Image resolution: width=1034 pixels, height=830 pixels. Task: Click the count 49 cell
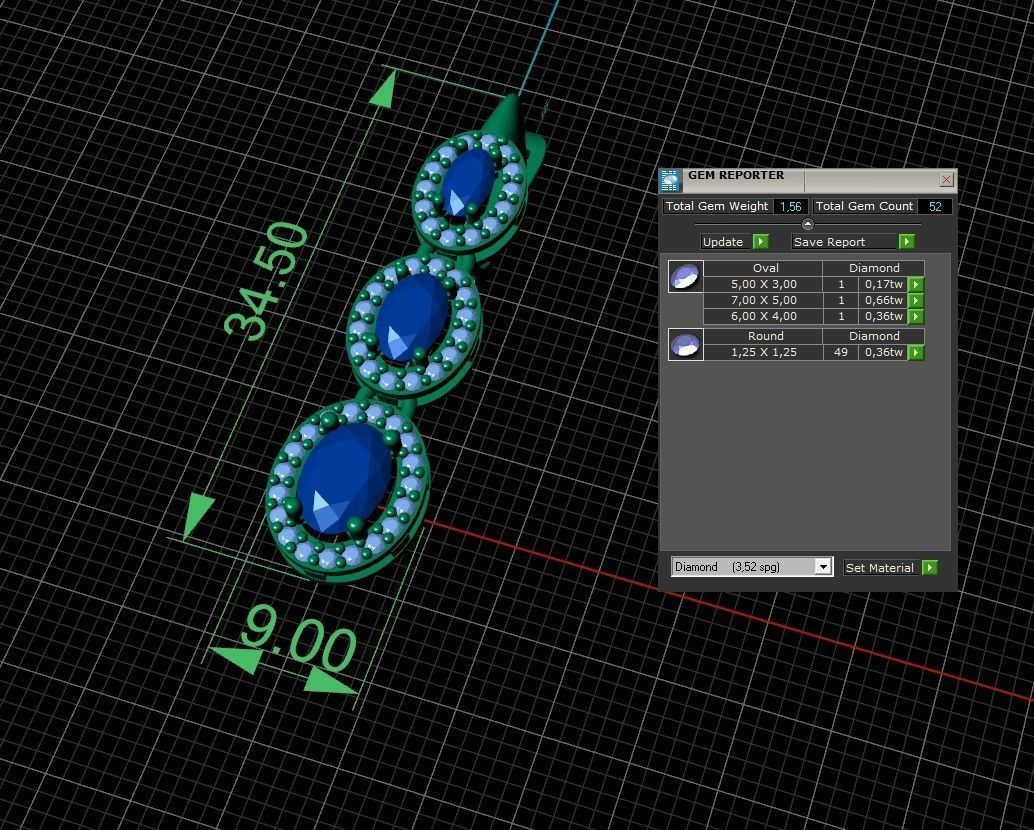841,353
